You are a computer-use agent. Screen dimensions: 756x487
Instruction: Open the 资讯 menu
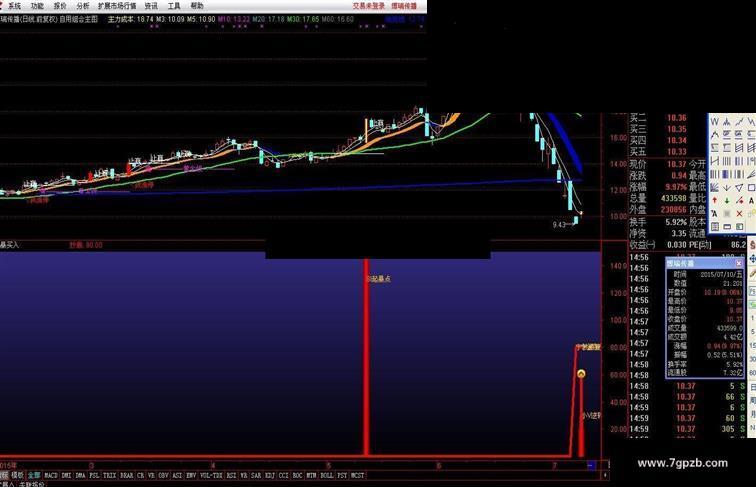point(151,6)
